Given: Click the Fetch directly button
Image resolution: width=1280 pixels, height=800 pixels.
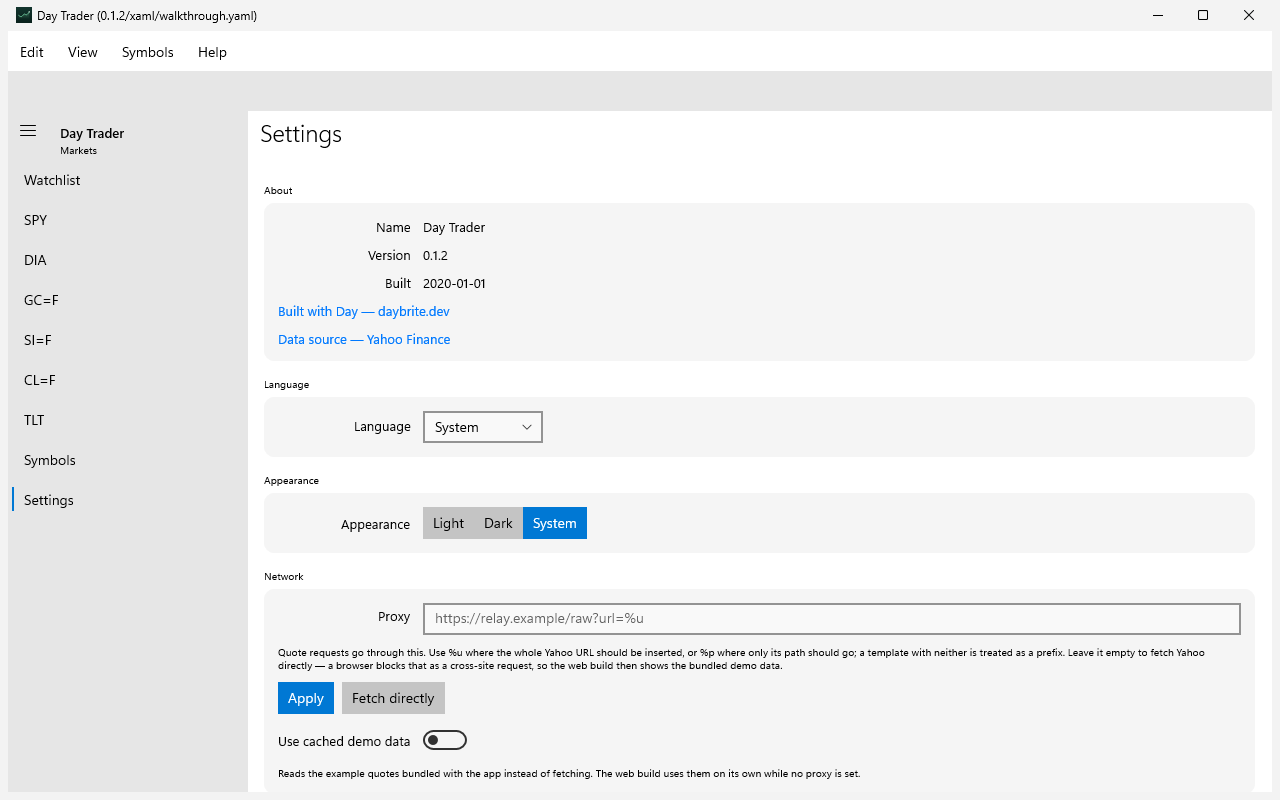Looking at the screenshot, I should pos(393,698).
